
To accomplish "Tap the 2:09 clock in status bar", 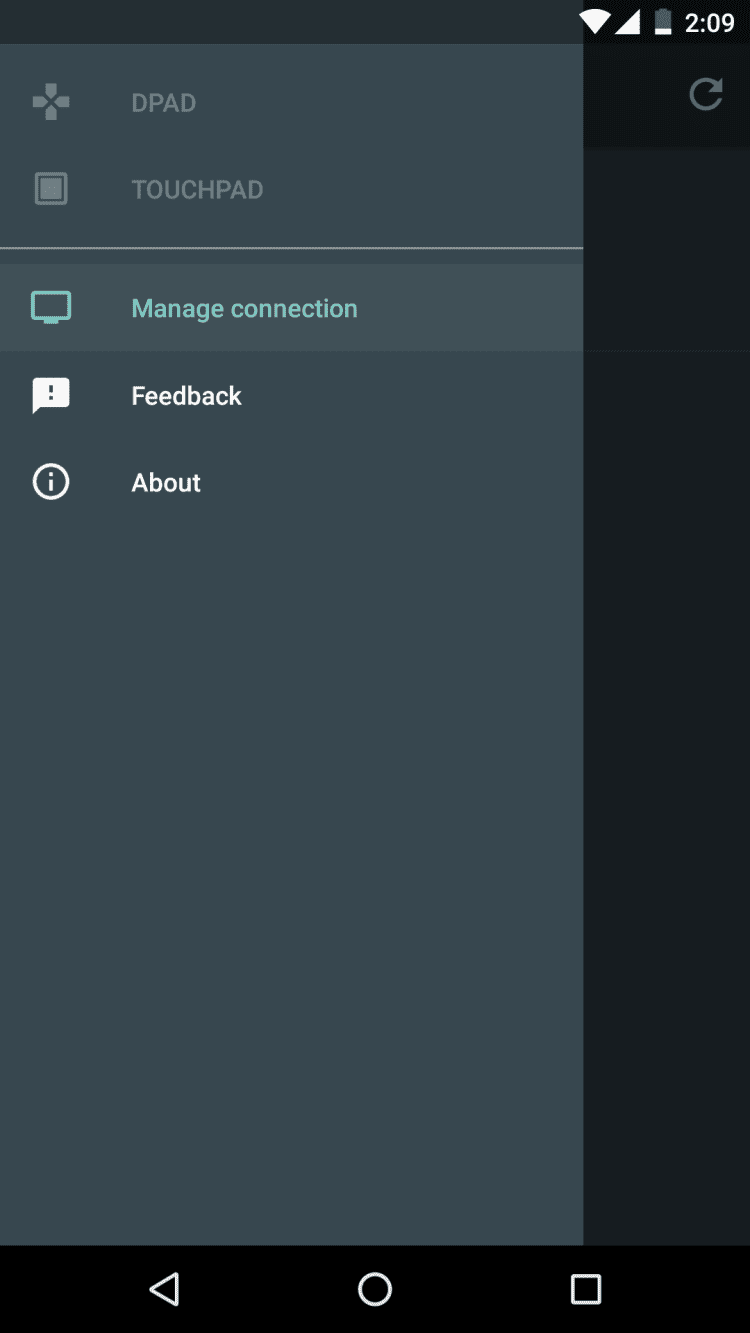I will coord(709,23).
